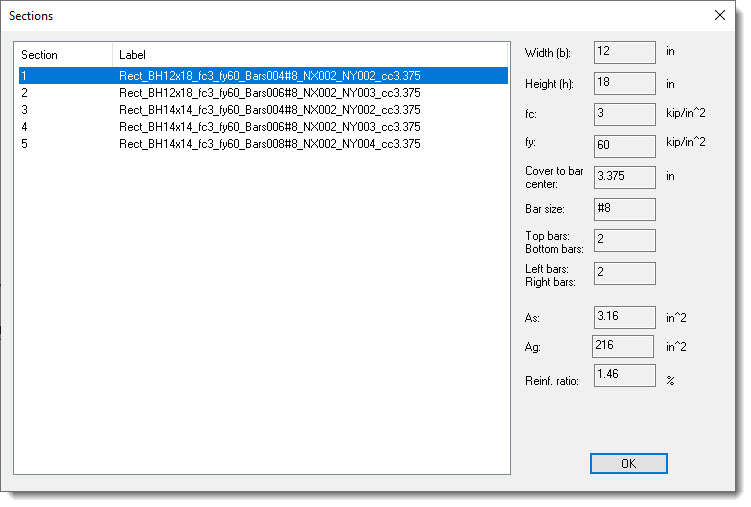Focus the fc value field

pyautogui.click(x=624, y=114)
